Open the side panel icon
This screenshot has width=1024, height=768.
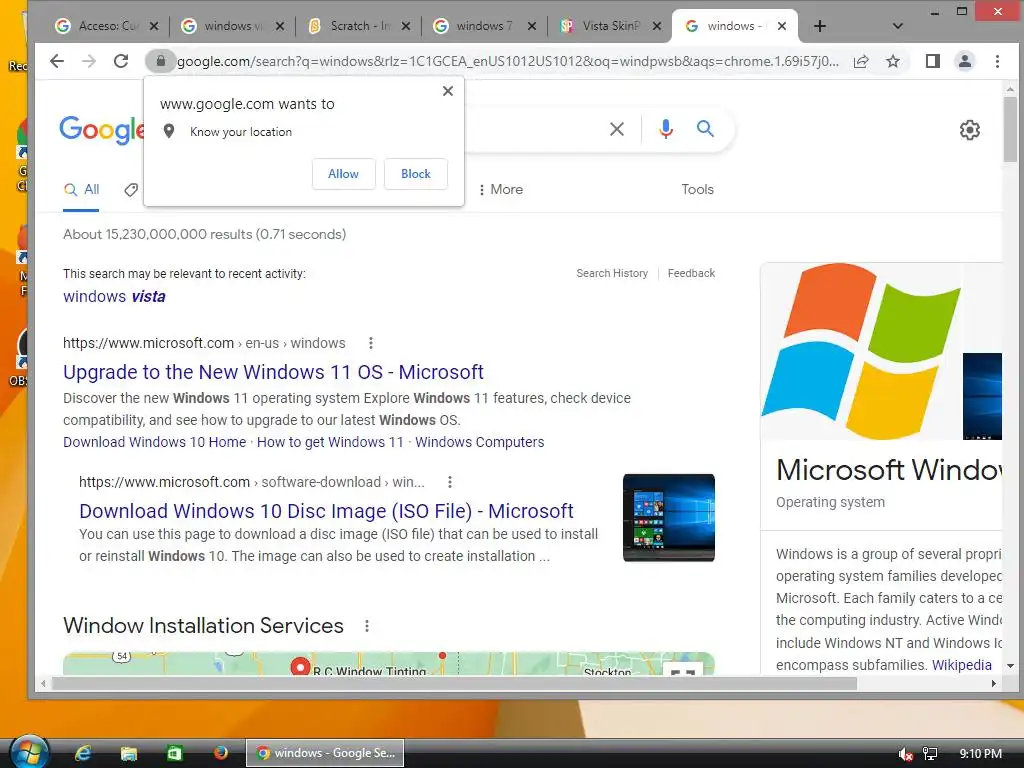(933, 61)
